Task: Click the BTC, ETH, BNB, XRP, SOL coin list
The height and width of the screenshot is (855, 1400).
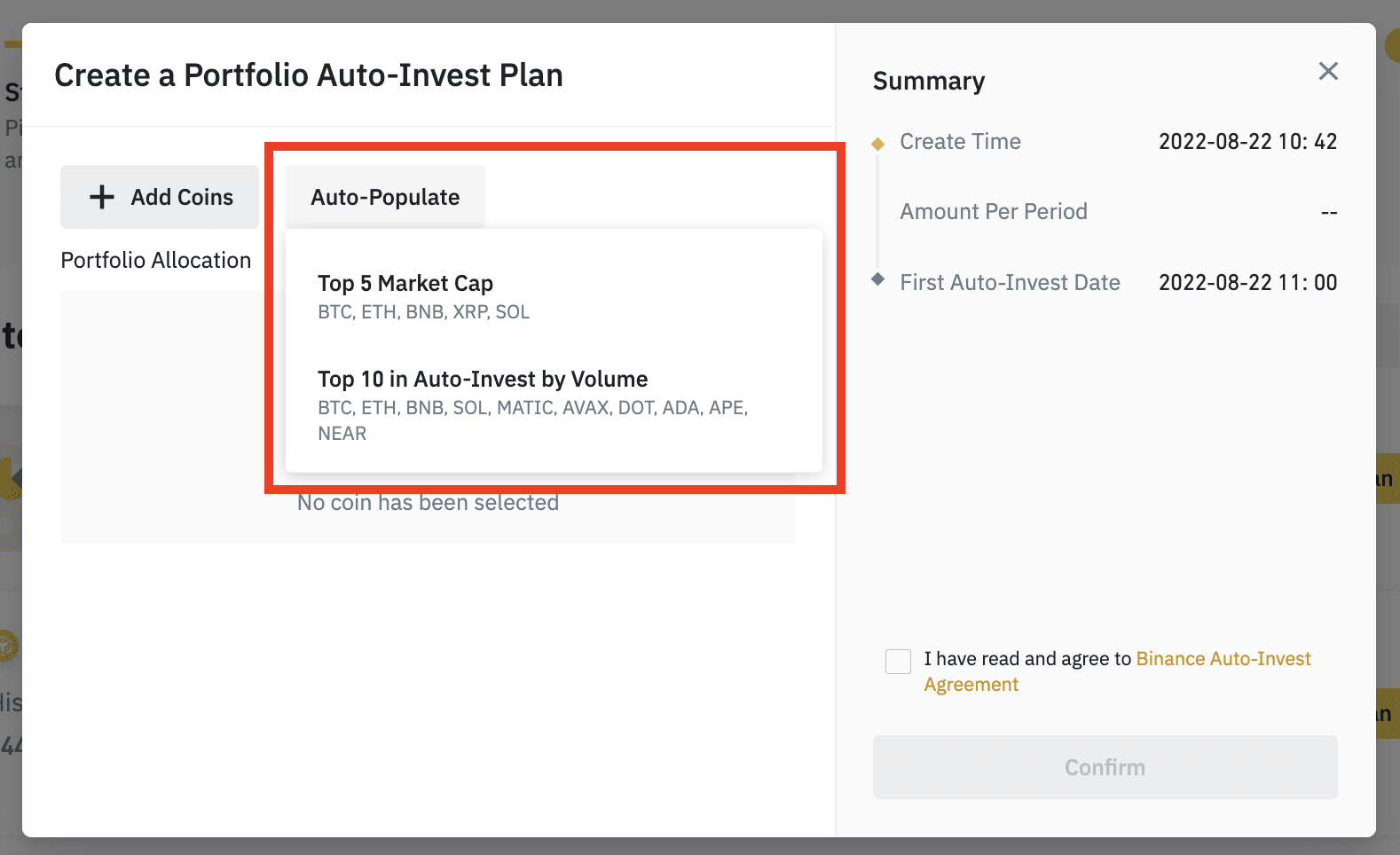Action: [x=423, y=312]
